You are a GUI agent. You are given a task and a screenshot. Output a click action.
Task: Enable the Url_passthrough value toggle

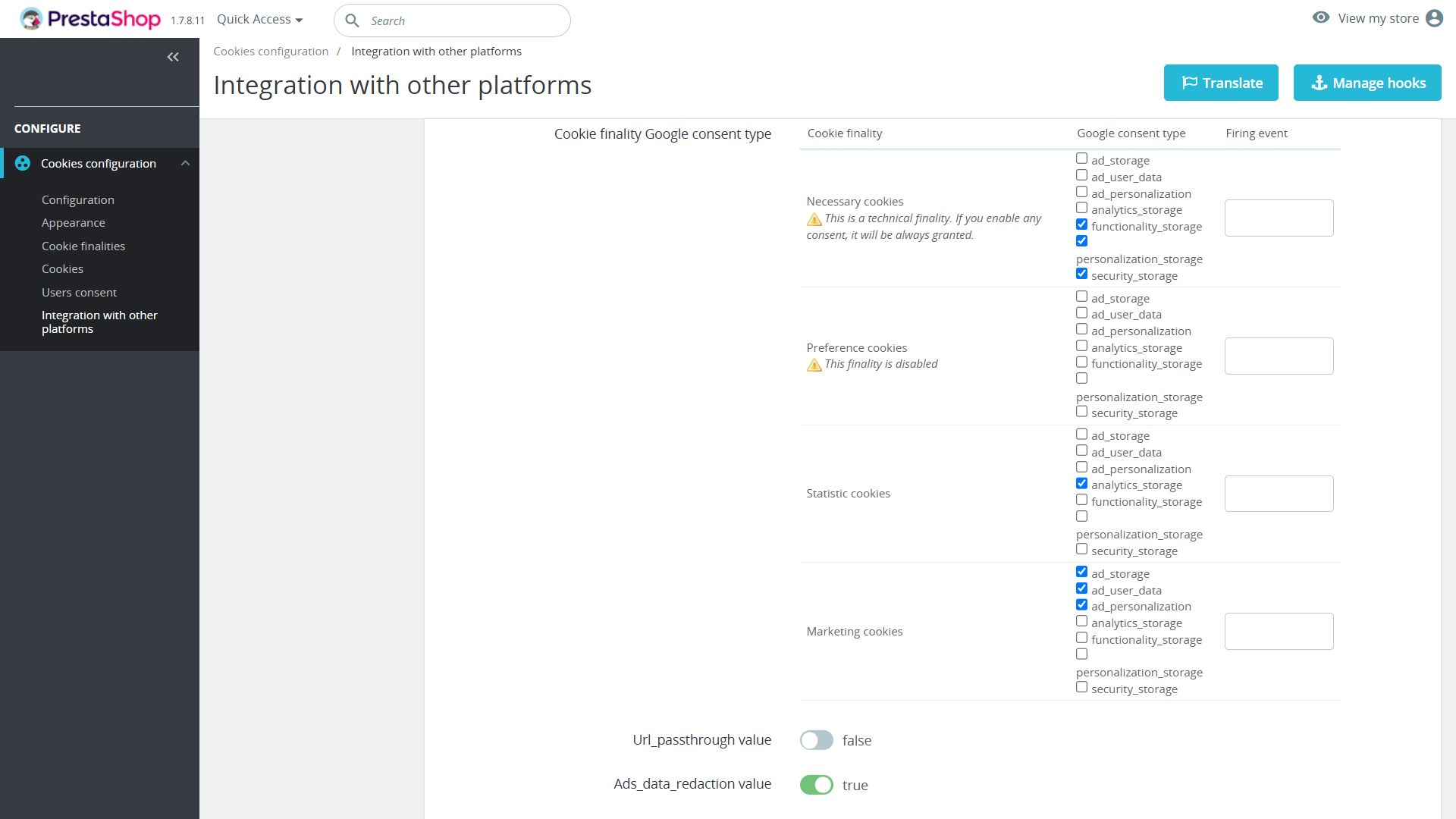tap(816, 740)
